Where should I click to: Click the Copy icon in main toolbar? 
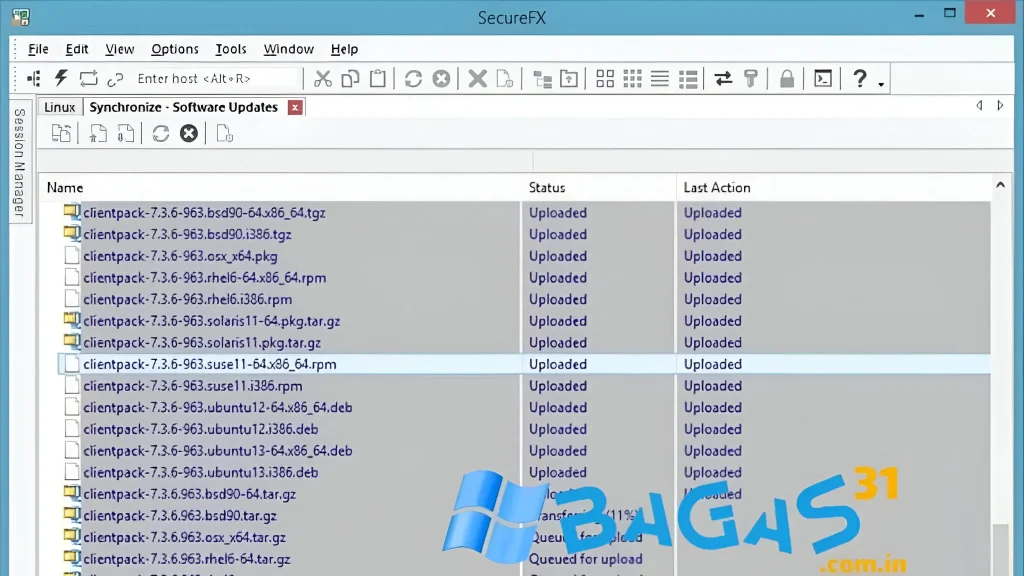(350, 79)
